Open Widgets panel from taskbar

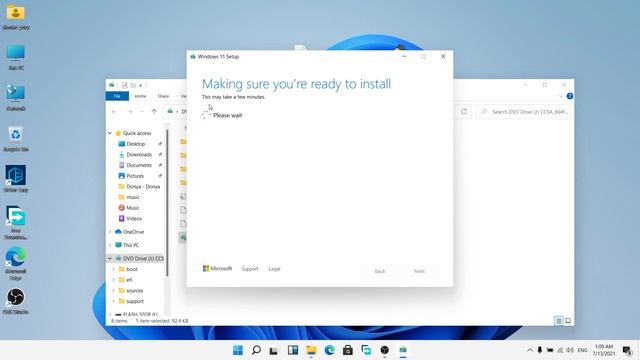coord(293,350)
